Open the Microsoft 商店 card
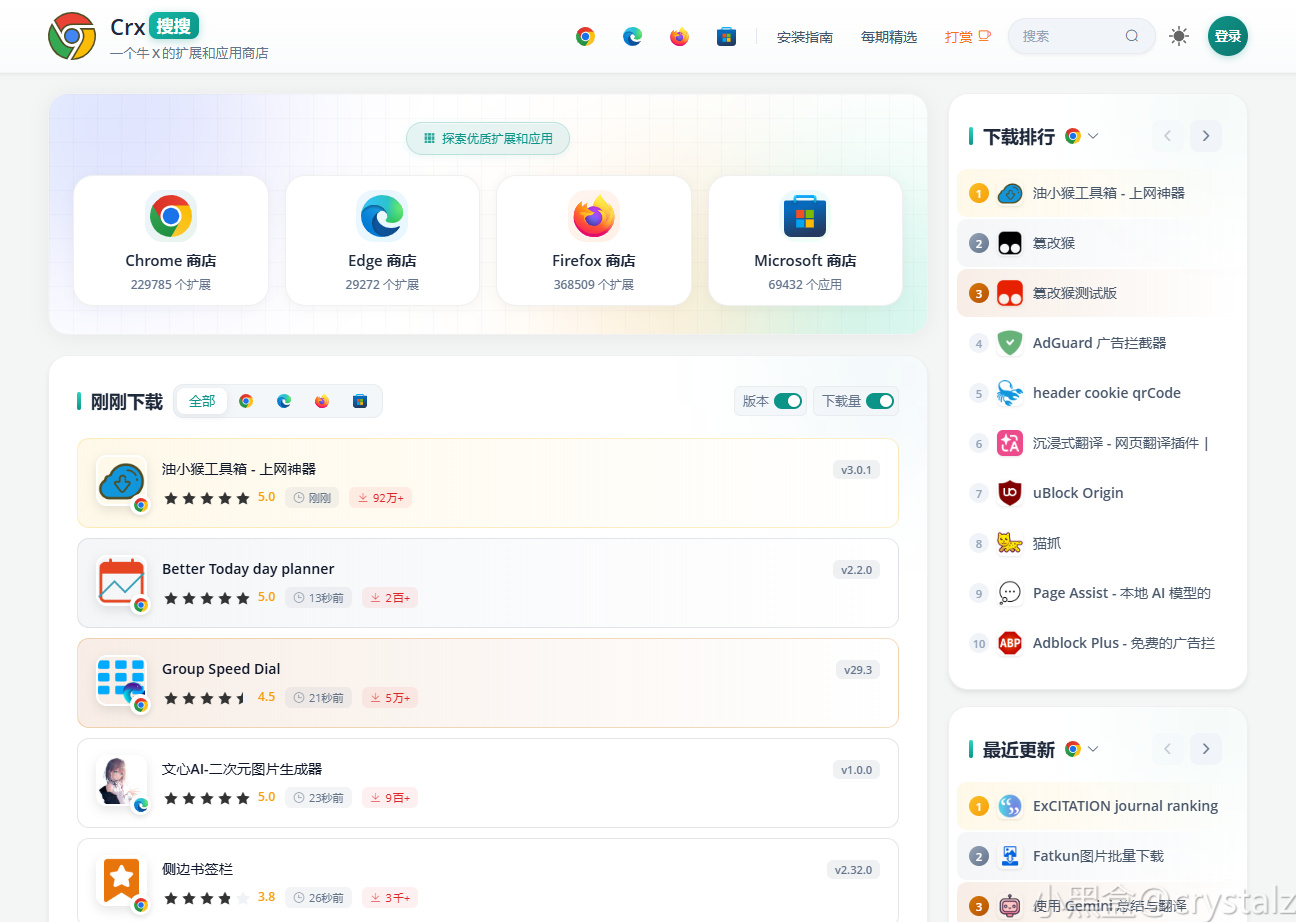This screenshot has width=1296, height=922. click(805, 241)
